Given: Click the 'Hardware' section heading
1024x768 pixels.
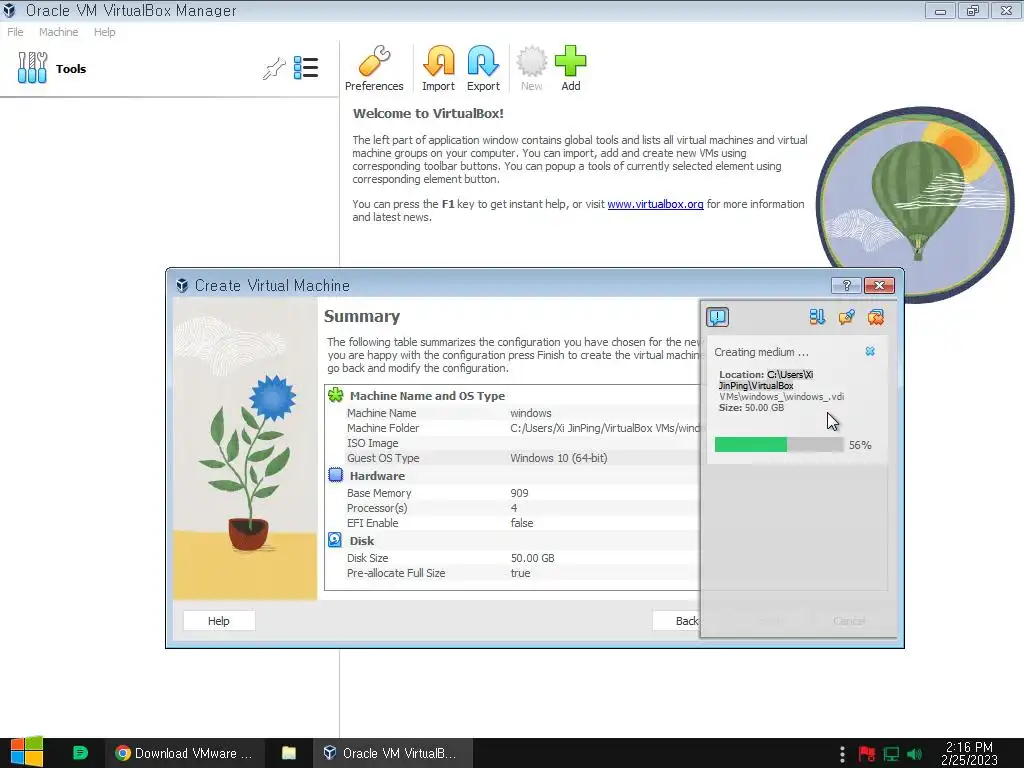Looking at the screenshot, I should click(377, 475).
